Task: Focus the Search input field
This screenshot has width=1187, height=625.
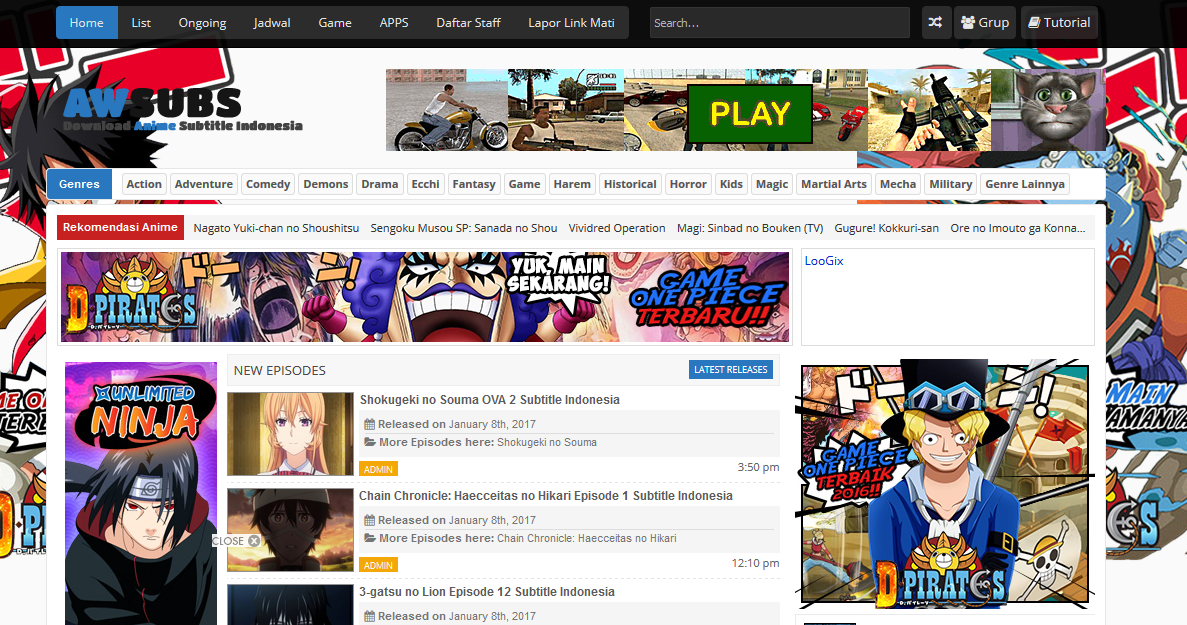Action: (780, 23)
